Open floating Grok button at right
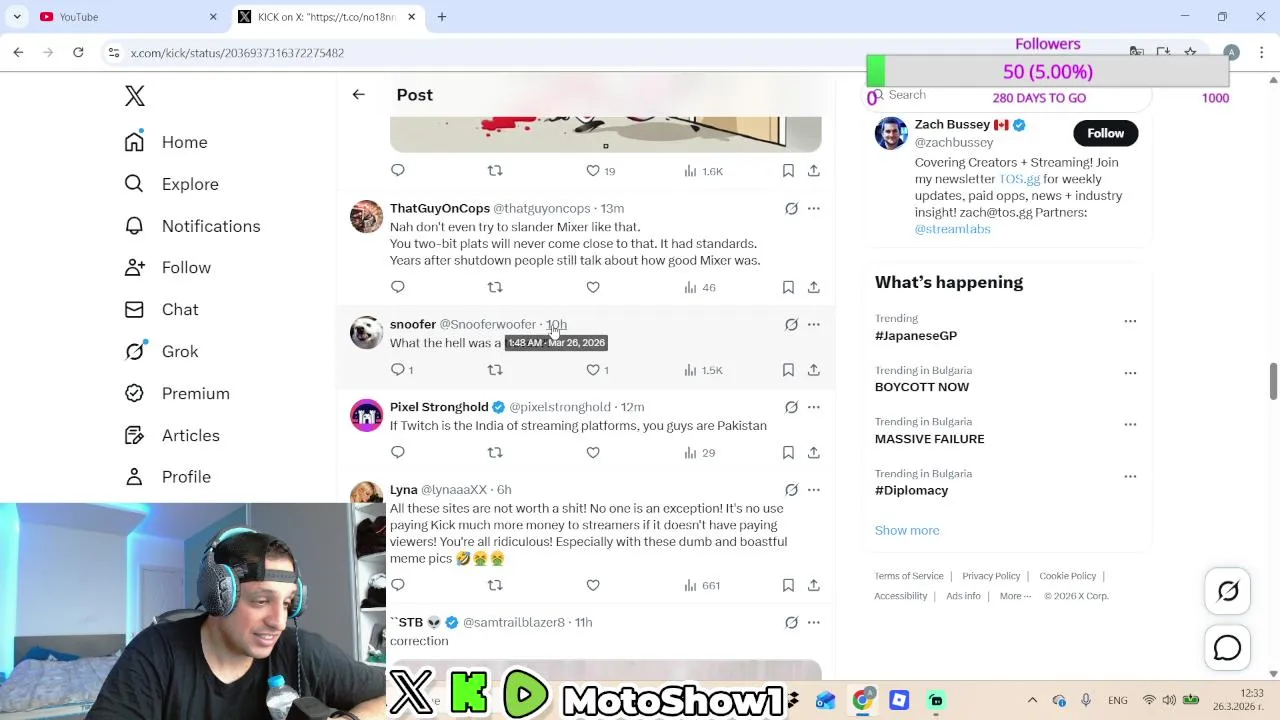 [1228, 592]
